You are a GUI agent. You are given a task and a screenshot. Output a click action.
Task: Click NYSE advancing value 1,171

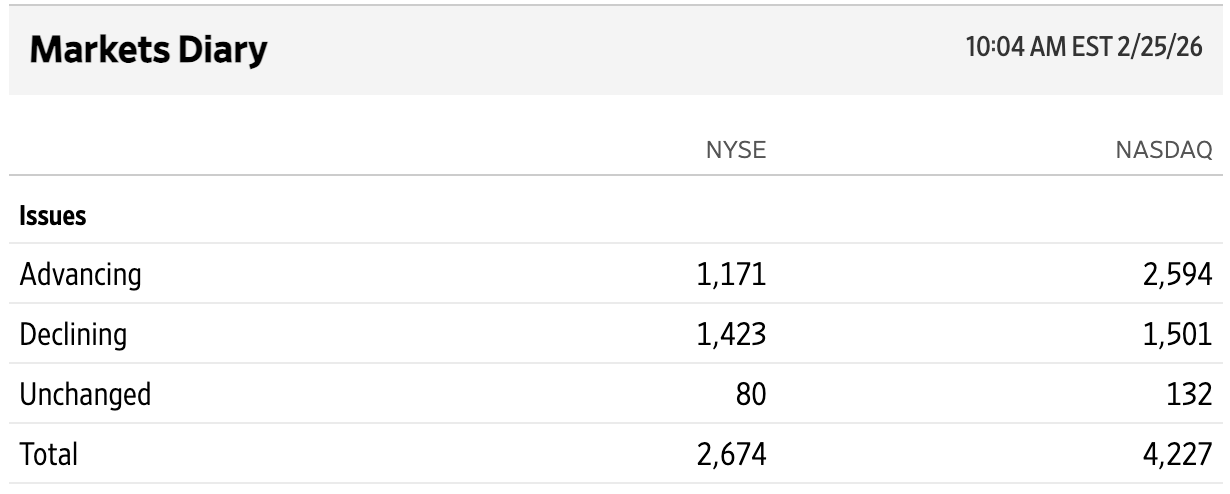click(x=733, y=273)
